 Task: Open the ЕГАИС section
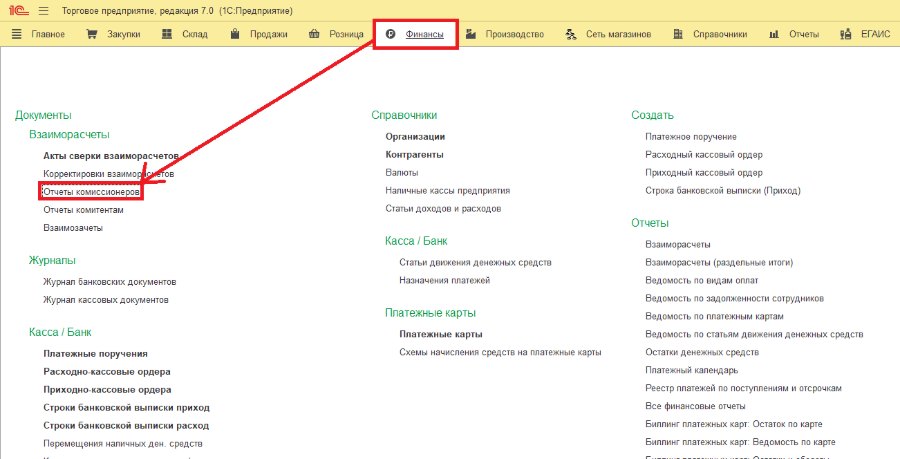coord(874,34)
